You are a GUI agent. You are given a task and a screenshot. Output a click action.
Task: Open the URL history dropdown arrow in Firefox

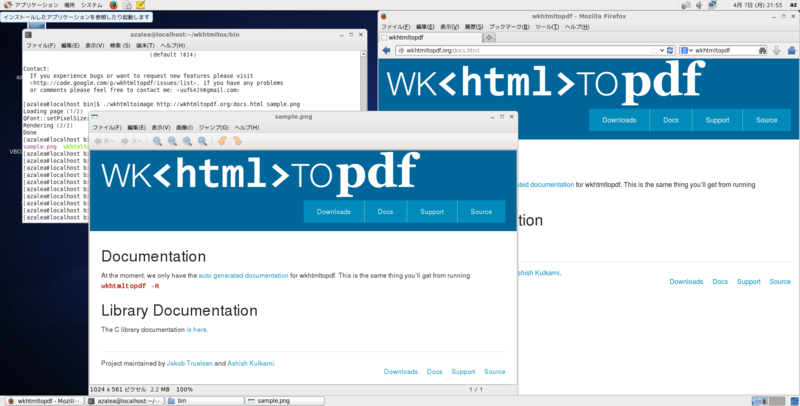tap(662, 50)
